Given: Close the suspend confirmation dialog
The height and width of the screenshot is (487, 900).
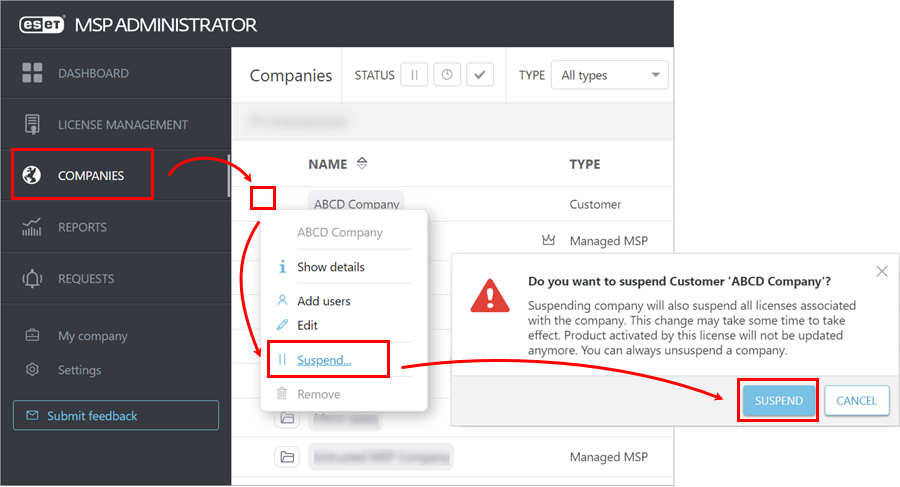Looking at the screenshot, I should [882, 272].
